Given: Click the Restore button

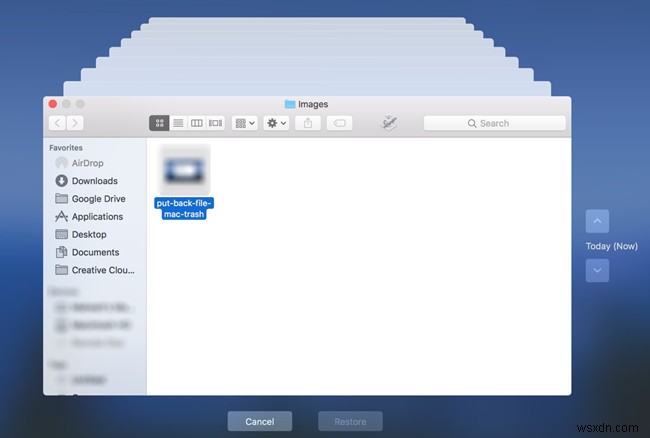Looking at the screenshot, I should 350,421.
